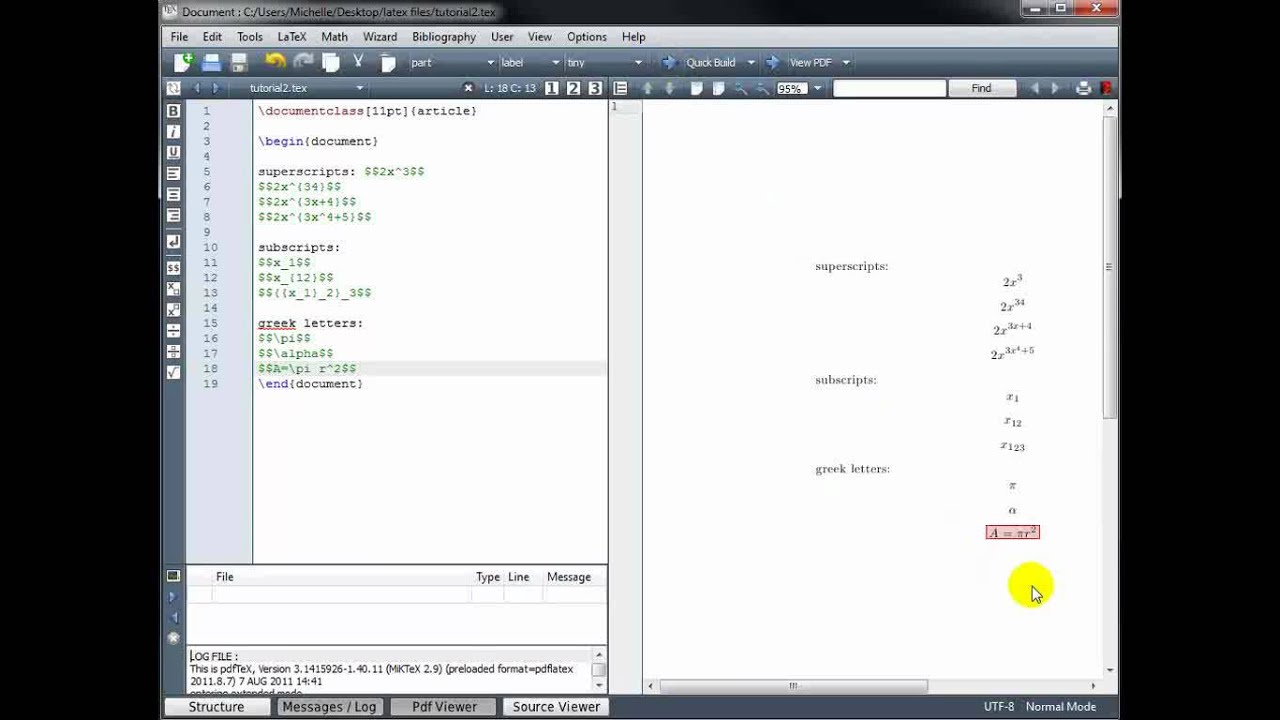Screen dimensions: 1280x720
Task: Insert $$ math mode delimiters
Action: click(173, 268)
